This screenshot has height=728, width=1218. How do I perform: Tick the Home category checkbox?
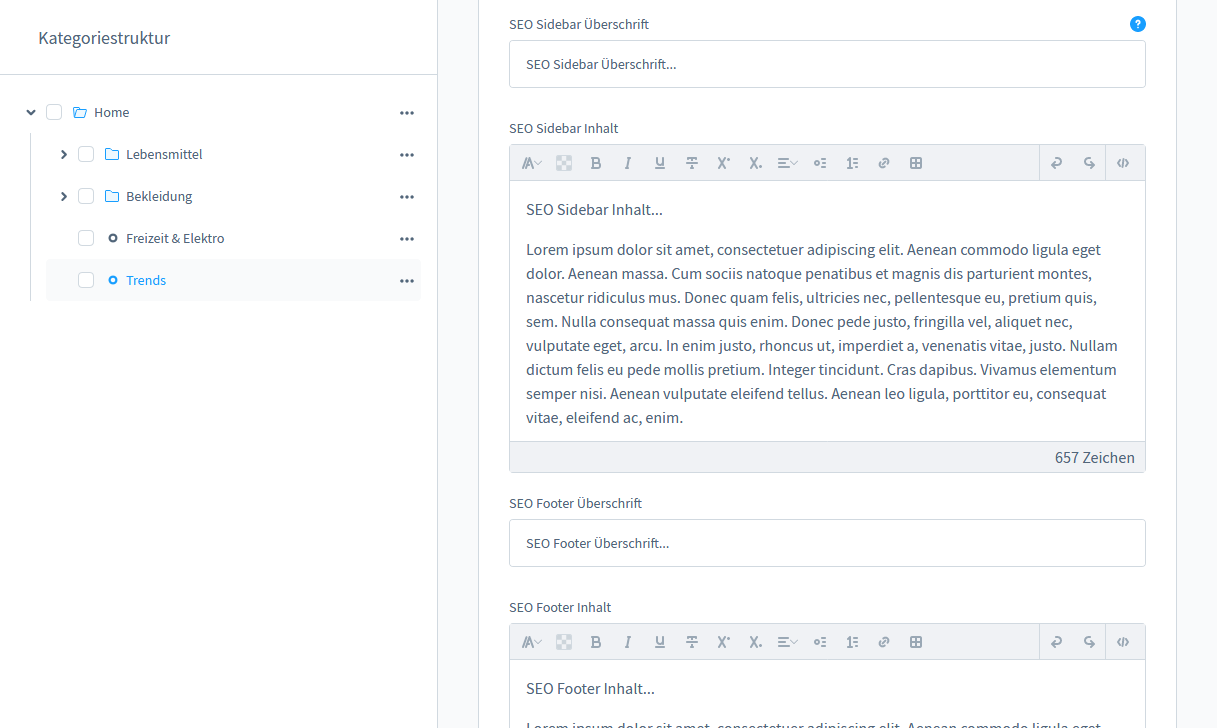coord(54,112)
